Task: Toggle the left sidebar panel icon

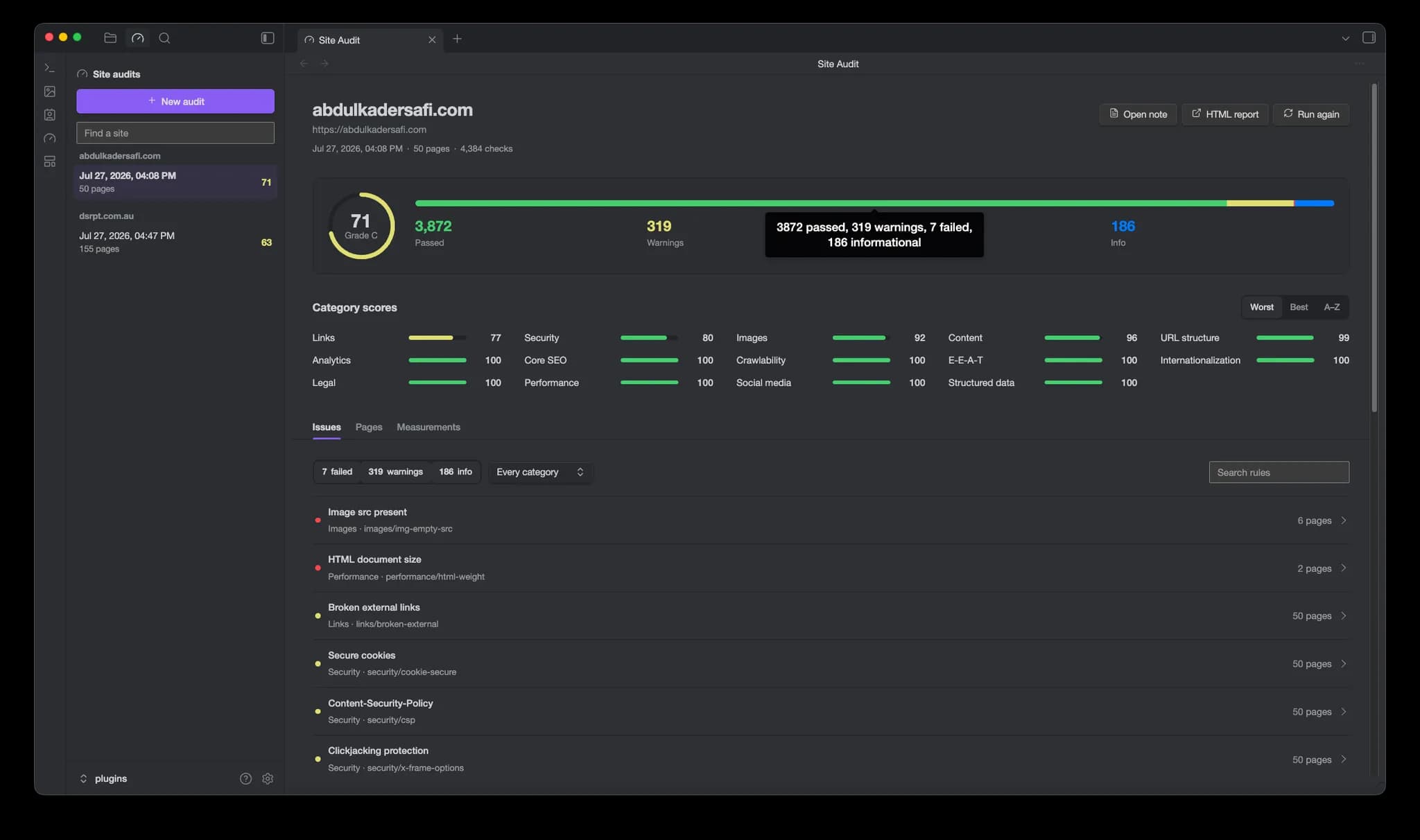Action: (268, 38)
